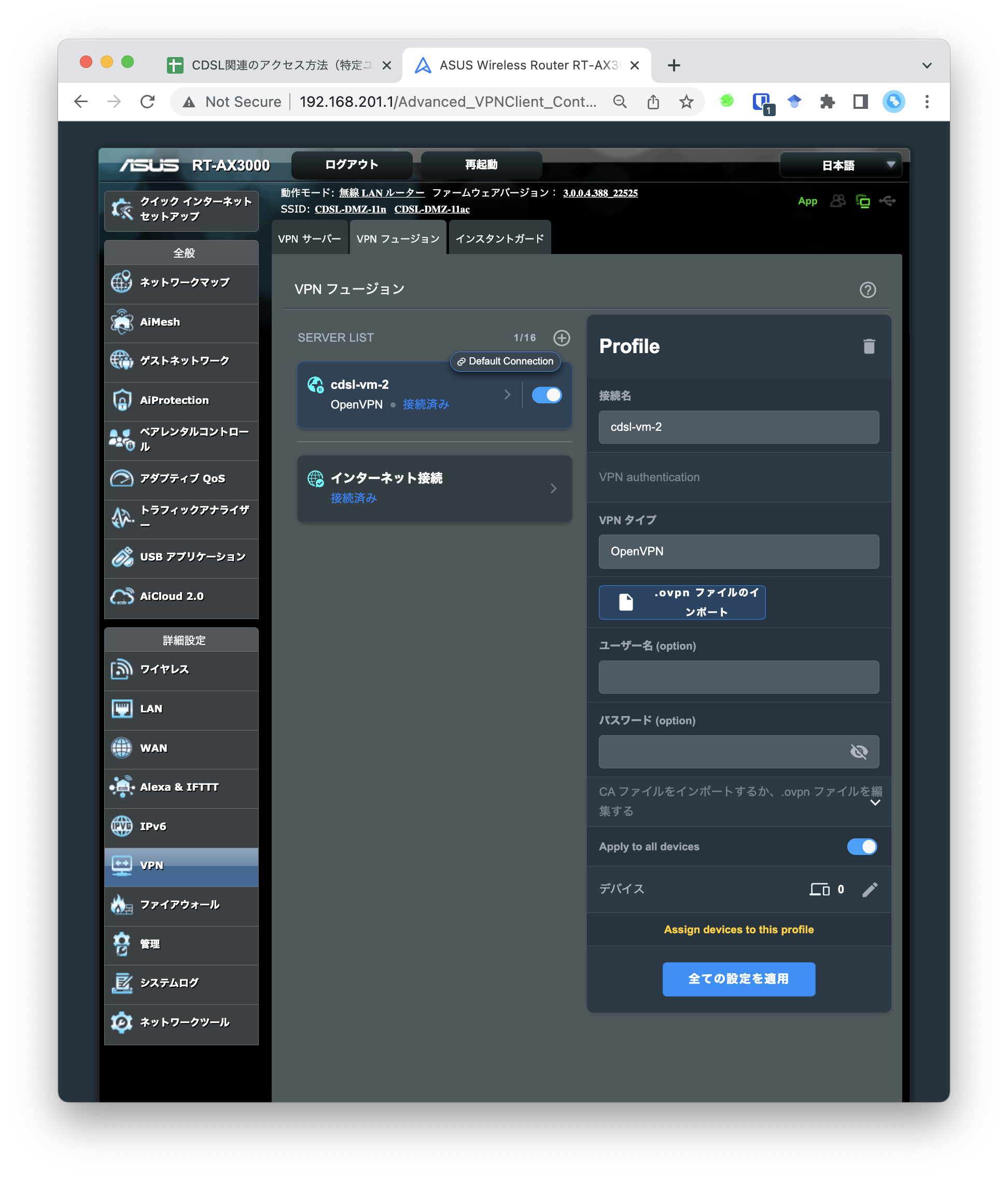1008x1179 pixels.
Task: Click Assign devices to this profile
Action: pyautogui.click(x=738, y=930)
